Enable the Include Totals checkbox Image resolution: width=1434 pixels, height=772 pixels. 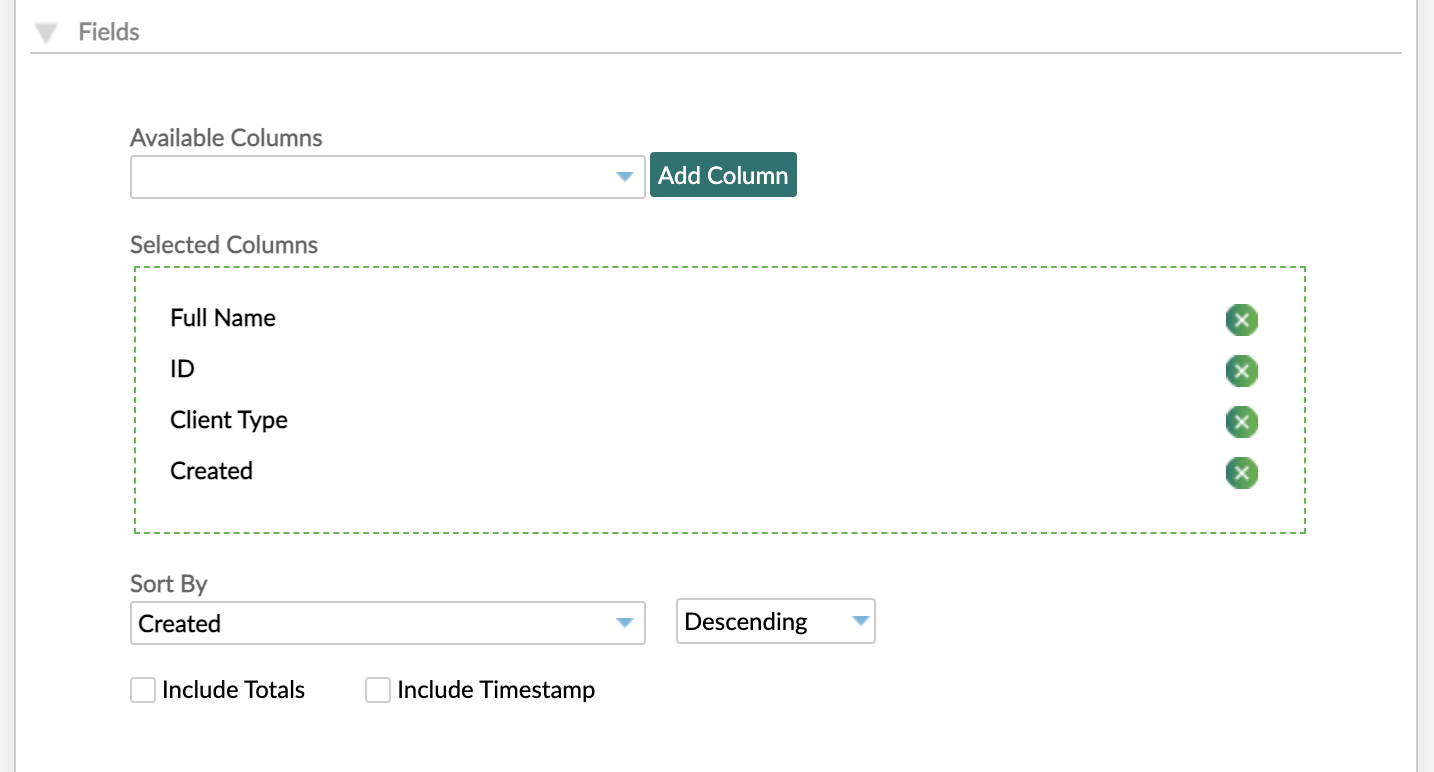pos(142,689)
